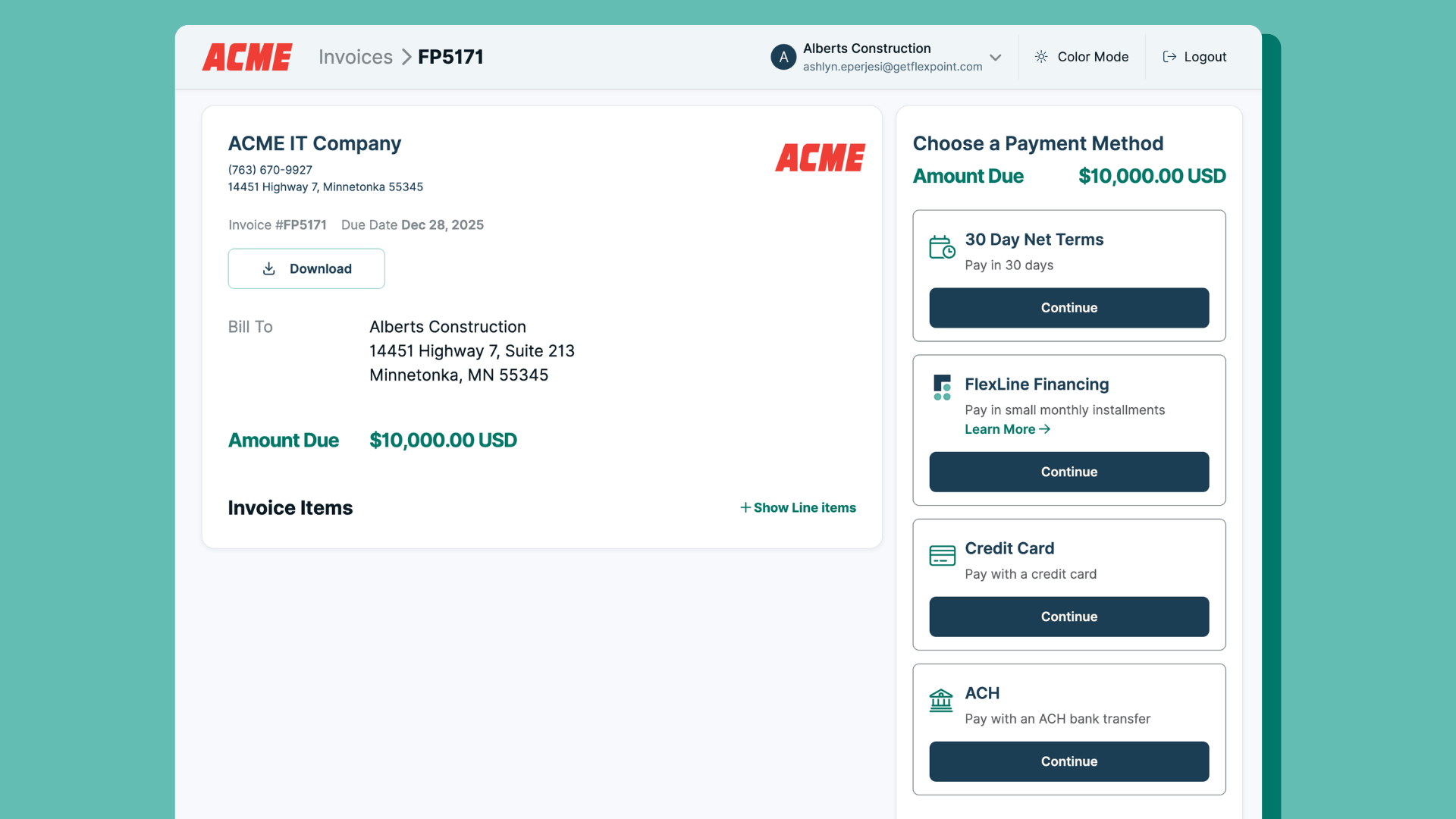Viewport: 1456px width, 819px height.
Task: Click the calendar clock Net Terms icon
Action: (x=942, y=247)
